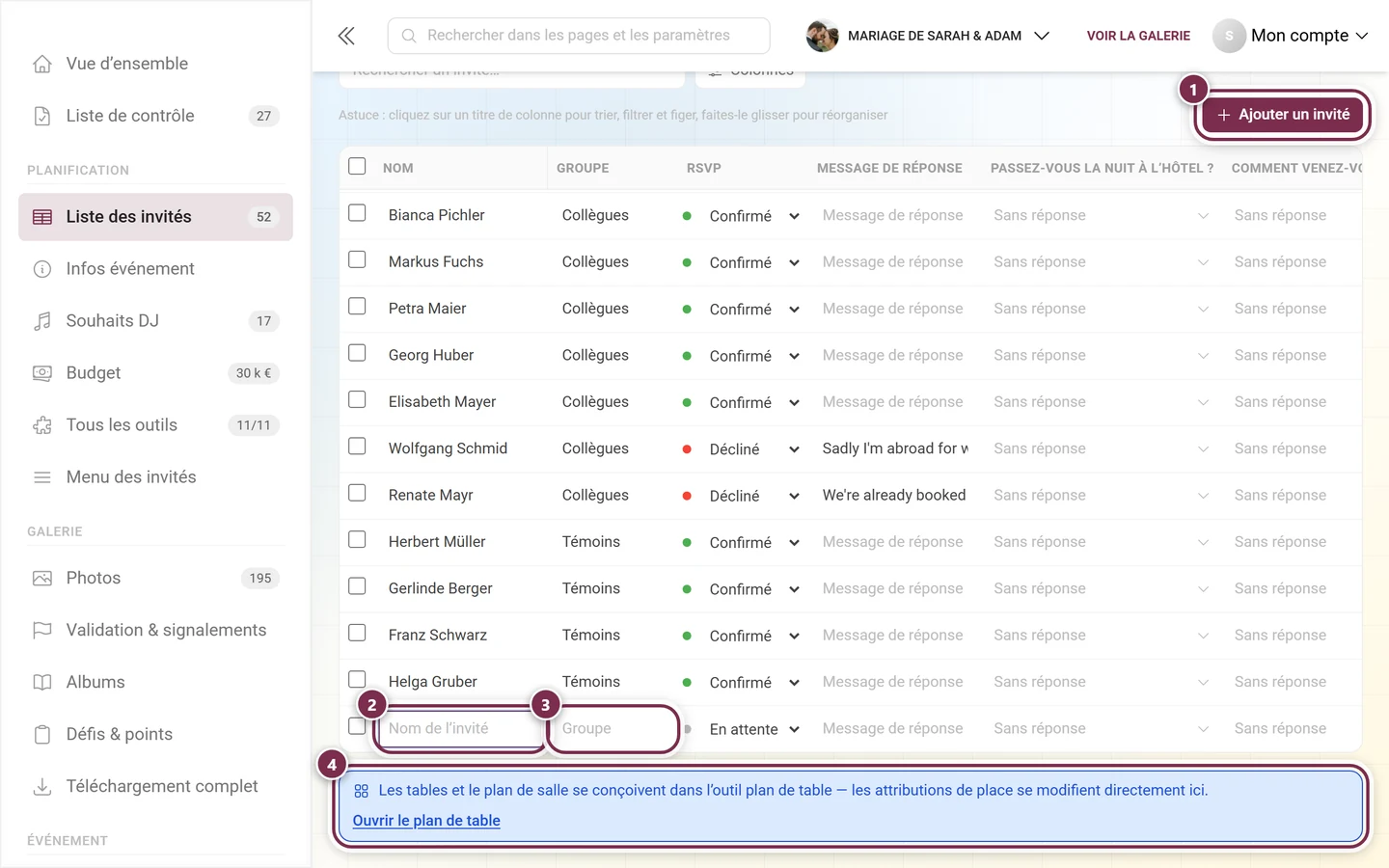The width and height of the screenshot is (1389, 868).
Task: Click the Nom de l'invité input field
Action: pyautogui.click(x=461, y=729)
